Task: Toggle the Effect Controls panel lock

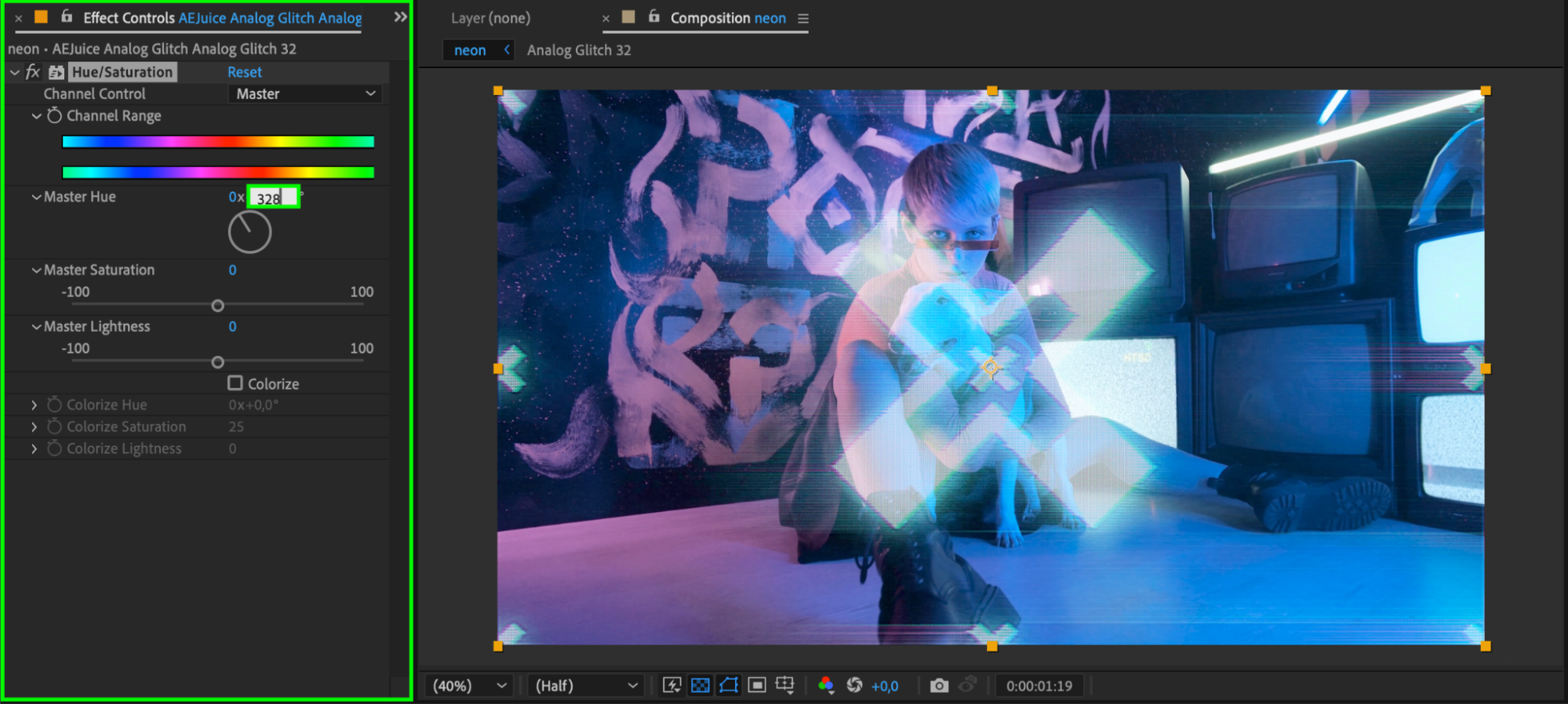Action: coord(67,16)
